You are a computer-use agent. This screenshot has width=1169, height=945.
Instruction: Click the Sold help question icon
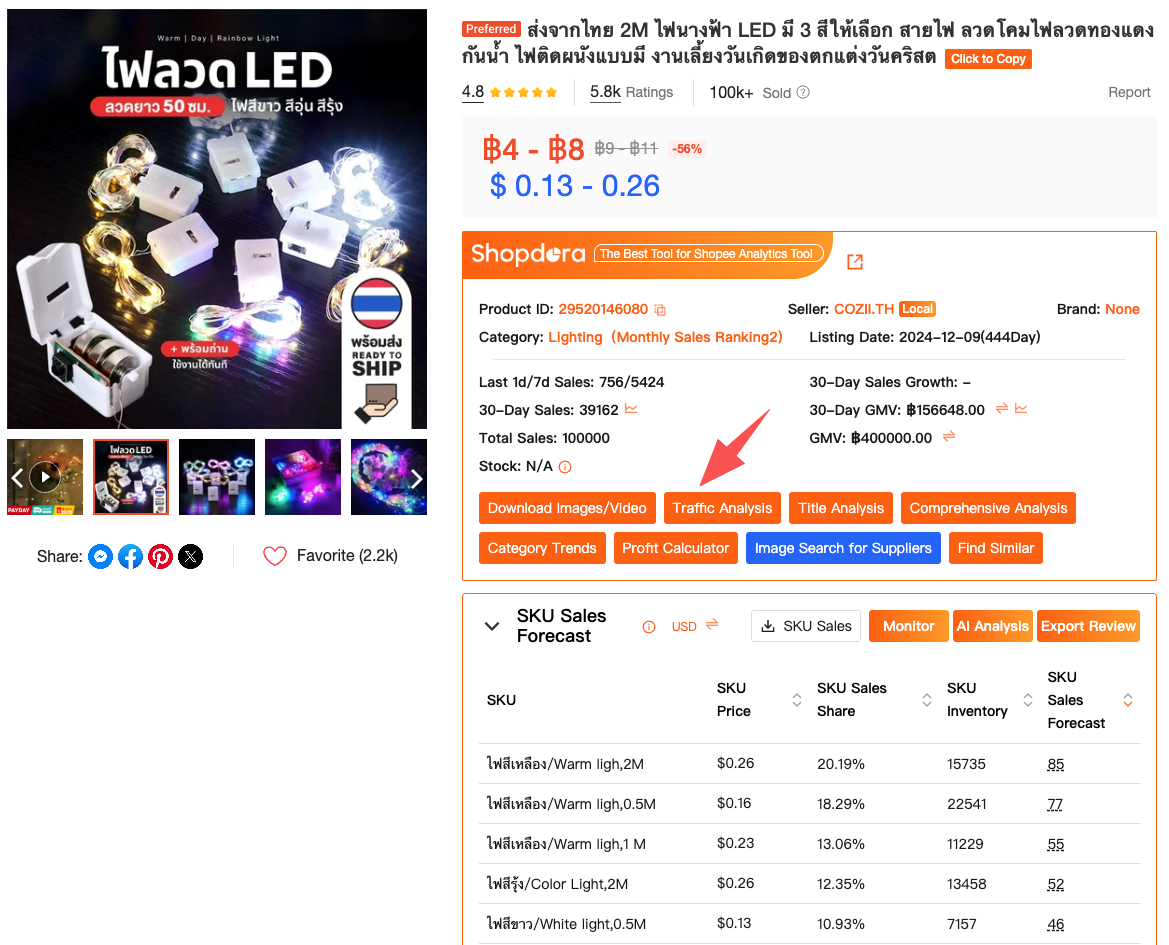click(803, 92)
